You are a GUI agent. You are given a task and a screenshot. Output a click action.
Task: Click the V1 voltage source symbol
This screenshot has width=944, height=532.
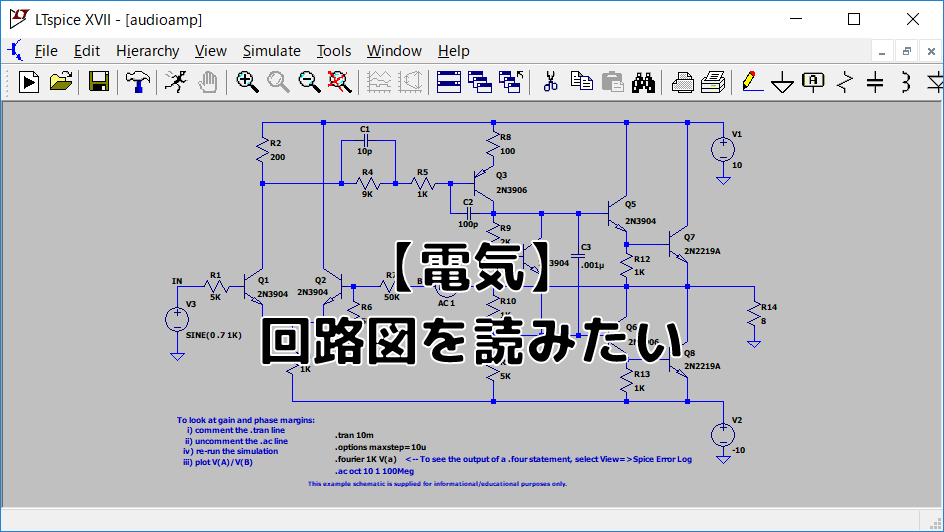pos(723,149)
